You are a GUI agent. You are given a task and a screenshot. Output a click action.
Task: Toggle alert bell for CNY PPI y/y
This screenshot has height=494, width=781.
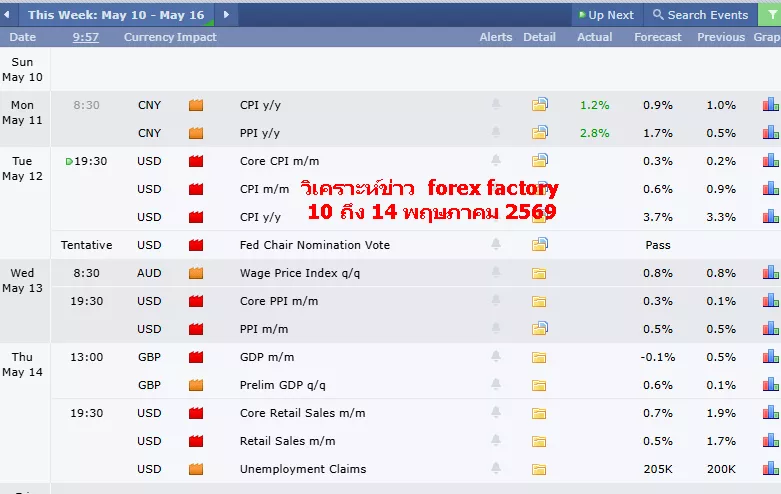pyautogui.click(x=496, y=132)
